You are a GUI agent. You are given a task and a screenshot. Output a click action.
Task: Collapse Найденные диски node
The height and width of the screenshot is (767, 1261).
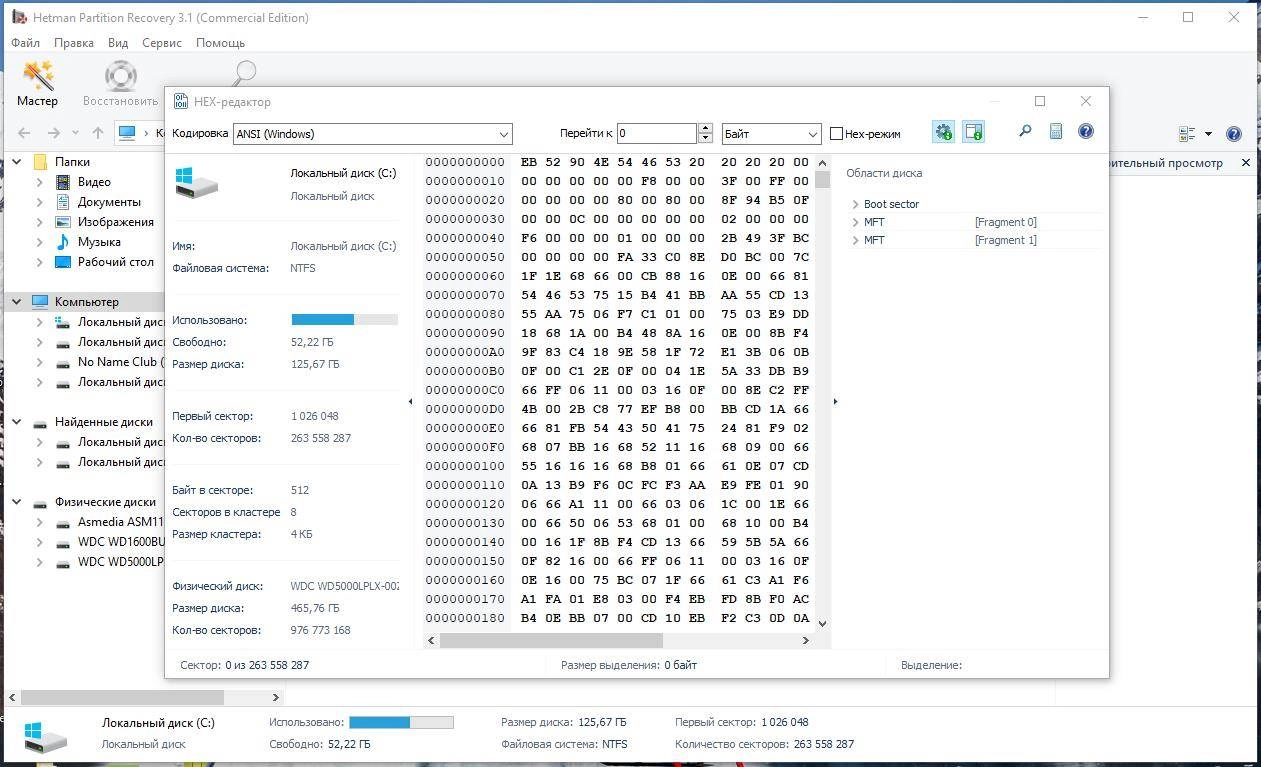17,422
